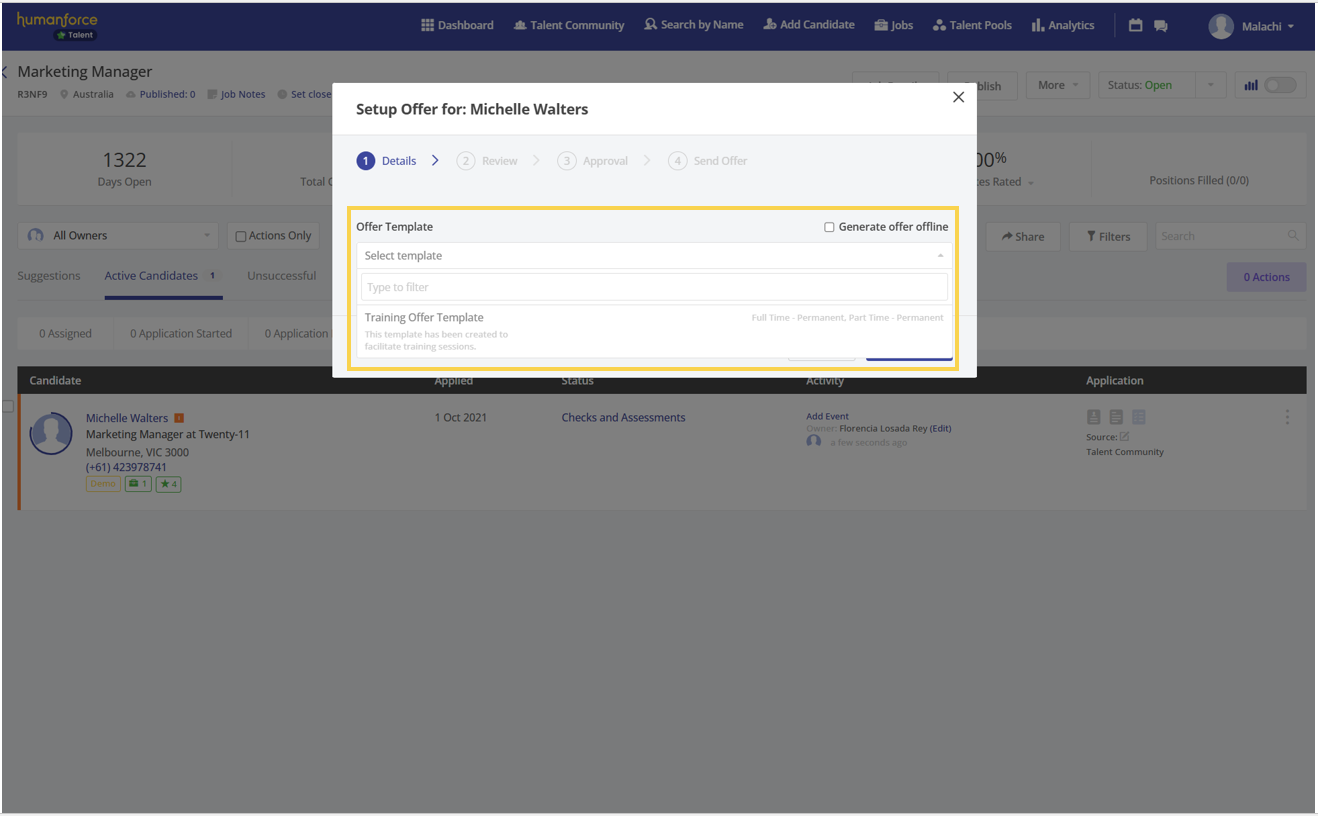This screenshot has height=816, width=1318.
Task: Open Talent Pools in the navigation bar
Action: [972, 26]
